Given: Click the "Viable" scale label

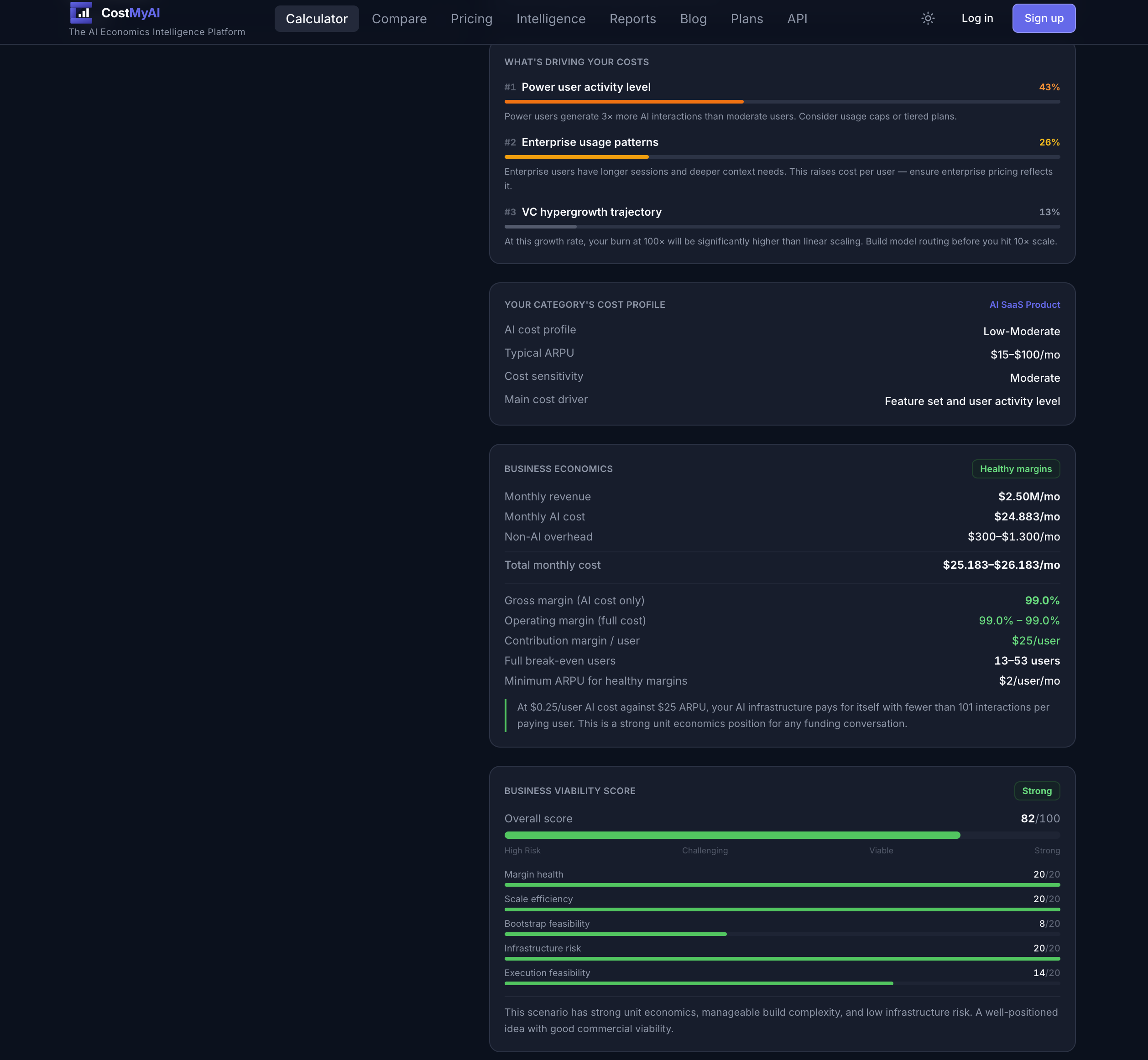Looking at the screenshot, I should 881,851.
